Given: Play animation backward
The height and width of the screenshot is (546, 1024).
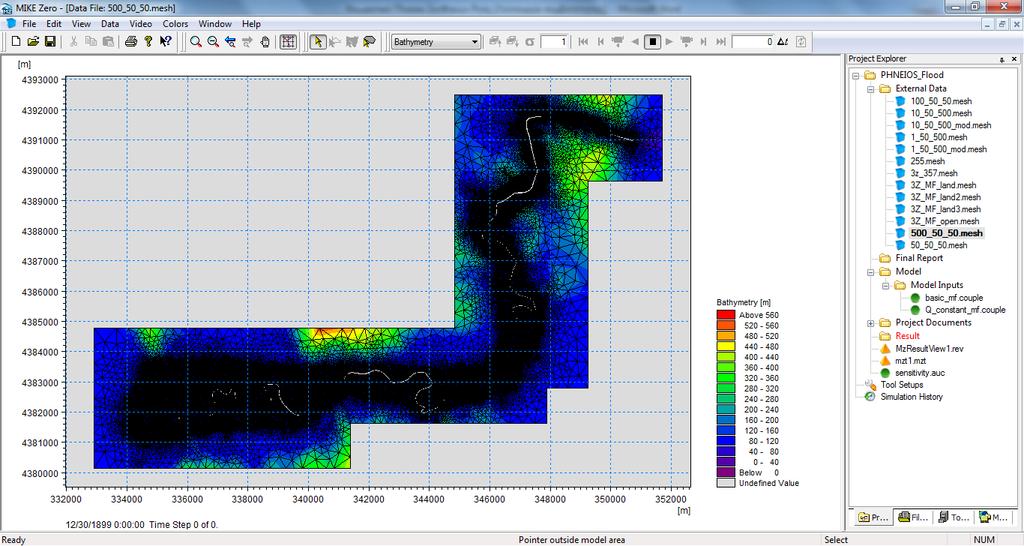Looking at the screenshot, I should coord(635,42).
